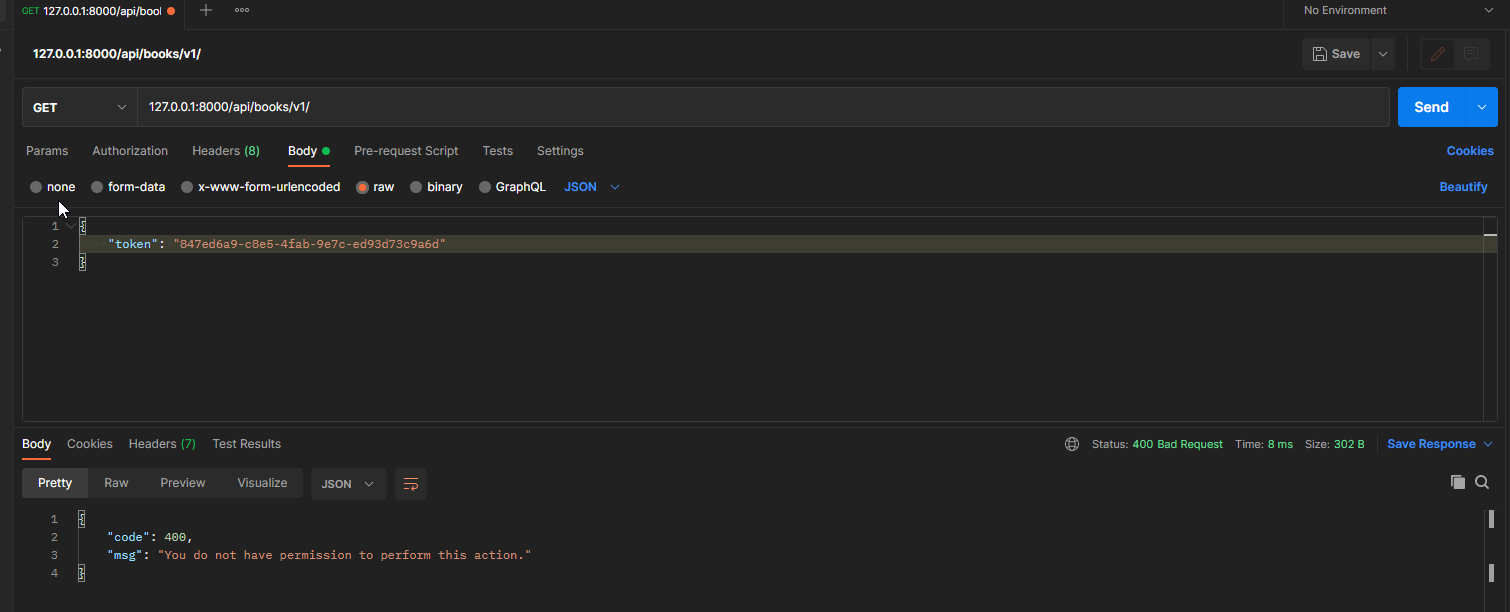Click the new tab plus icon
The height and width of the screenshot is (612, 1510).
[206, 10]
